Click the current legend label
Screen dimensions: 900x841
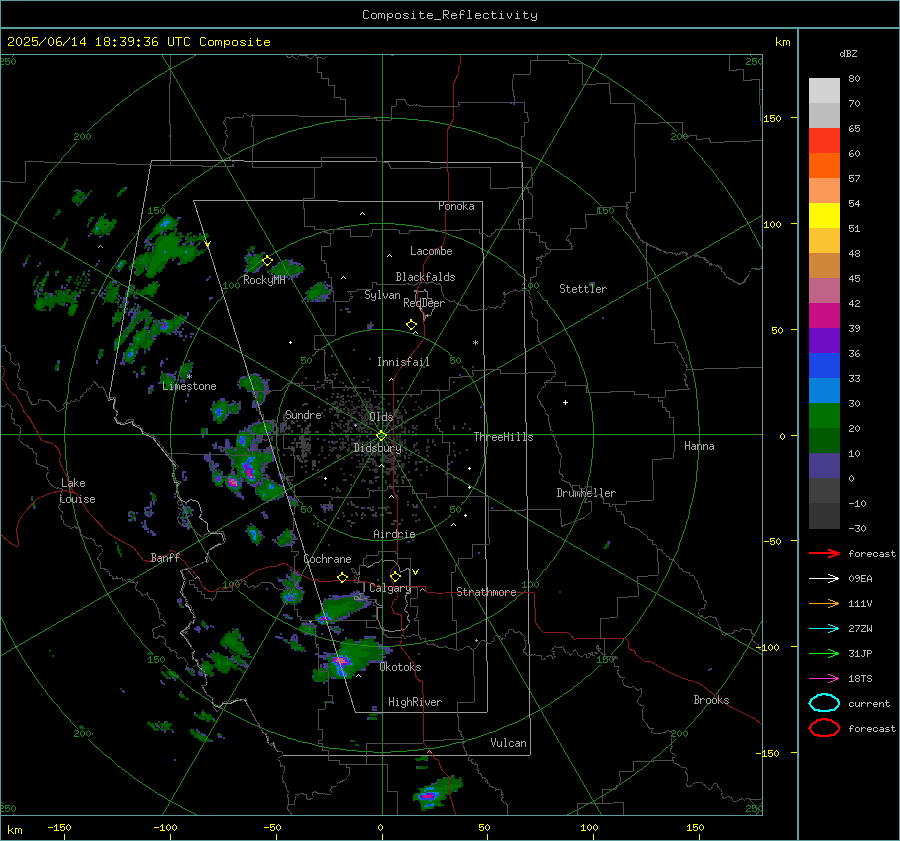pyautogui.click(x=869, y=703)
